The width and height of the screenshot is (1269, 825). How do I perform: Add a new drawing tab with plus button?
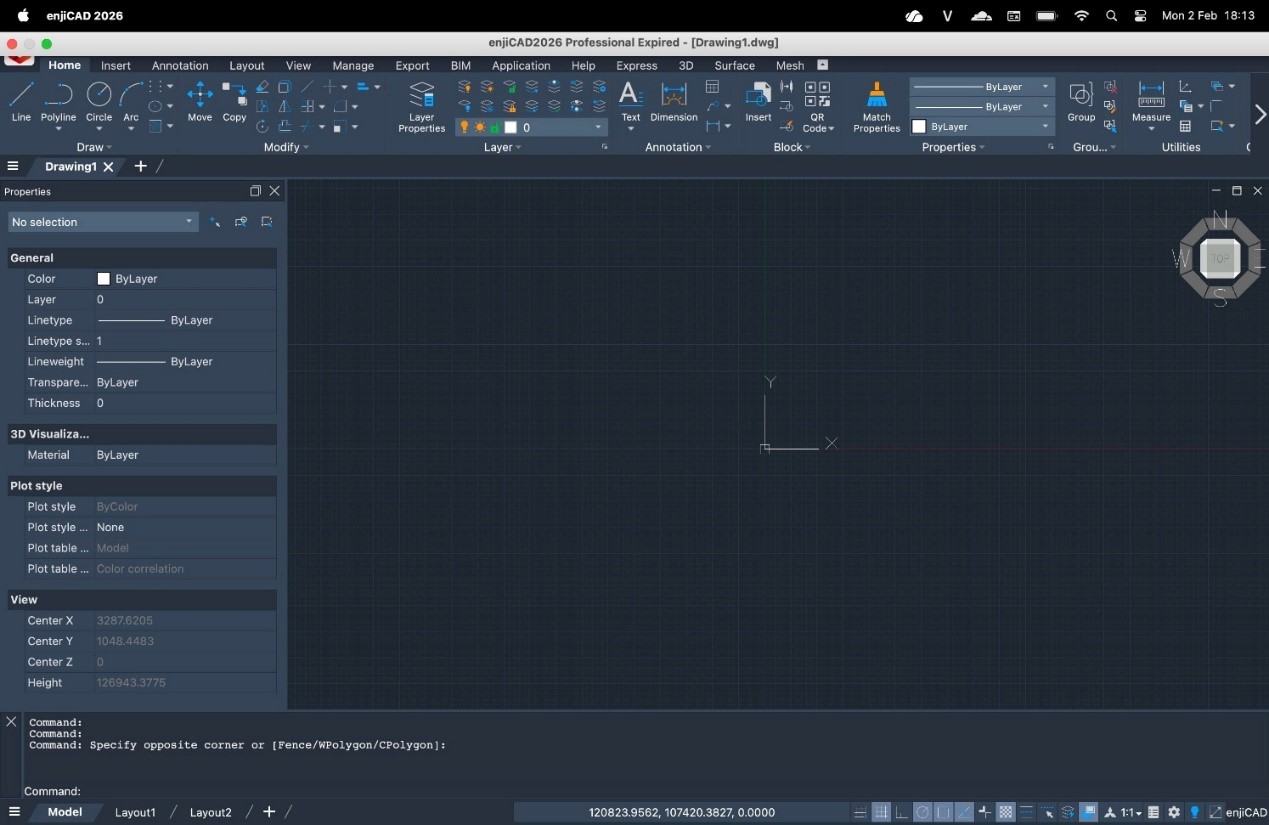click(140, 166)
